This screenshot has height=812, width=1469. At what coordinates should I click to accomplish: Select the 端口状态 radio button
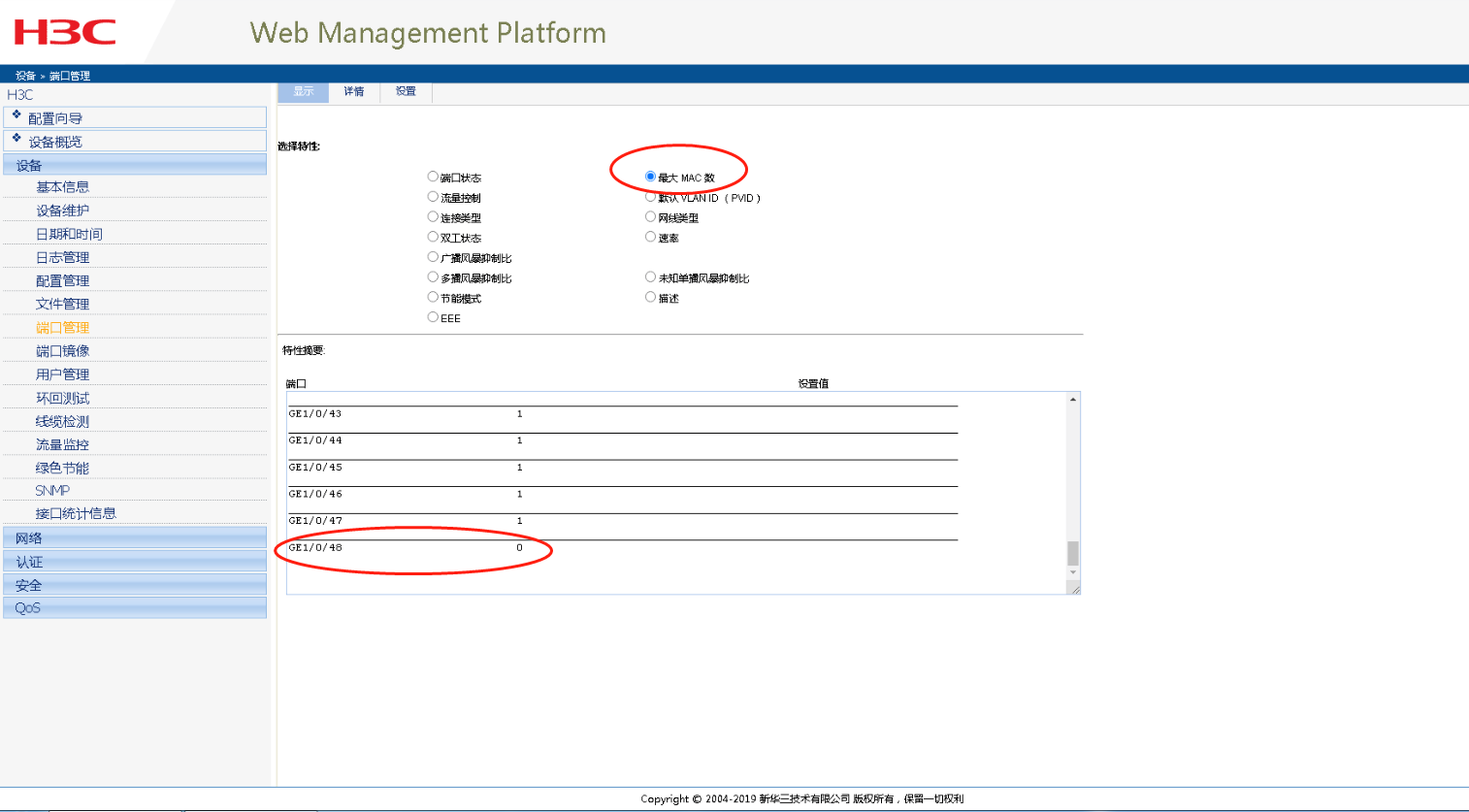433,177
